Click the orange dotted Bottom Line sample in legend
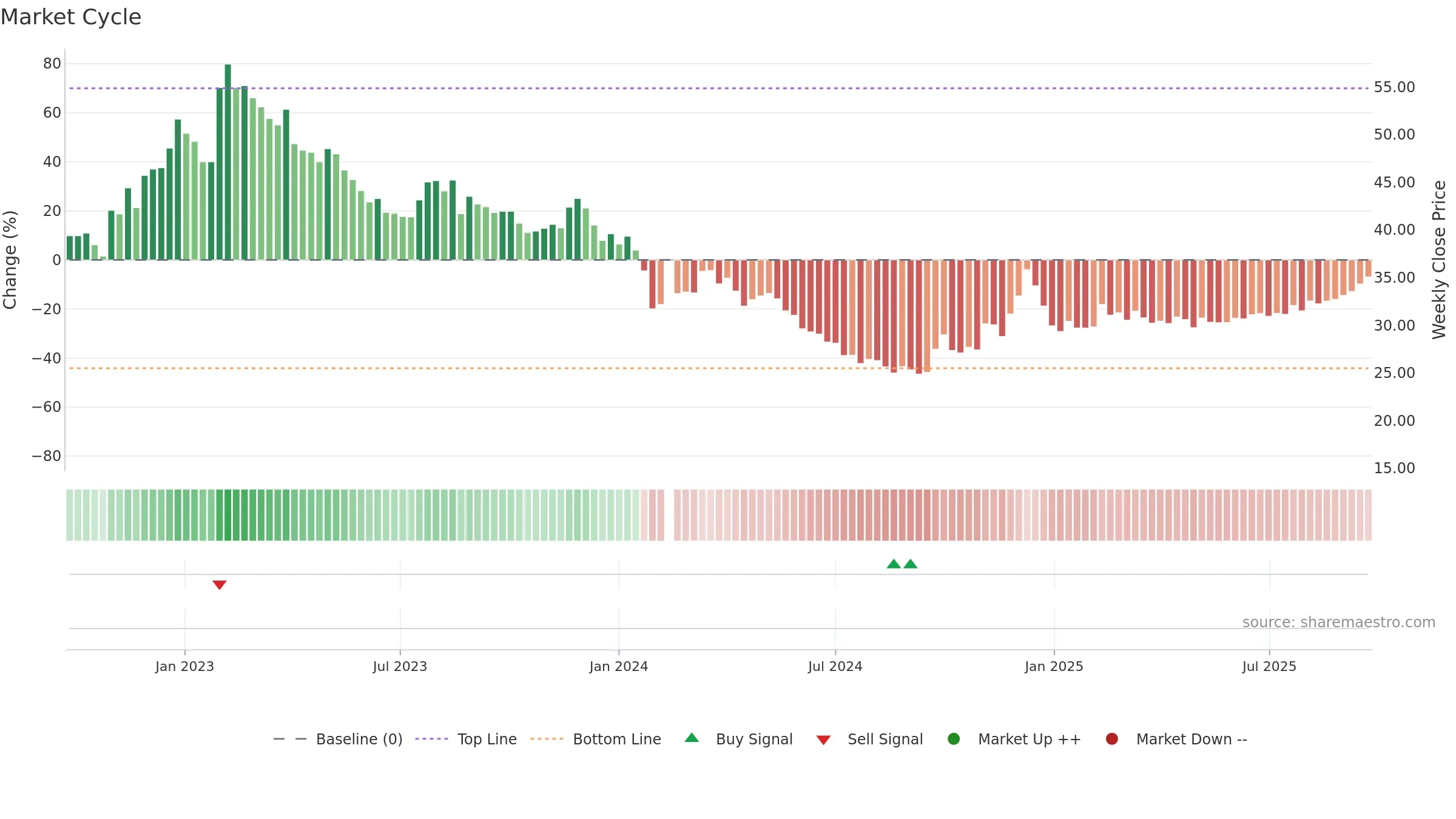 [547, 739]
